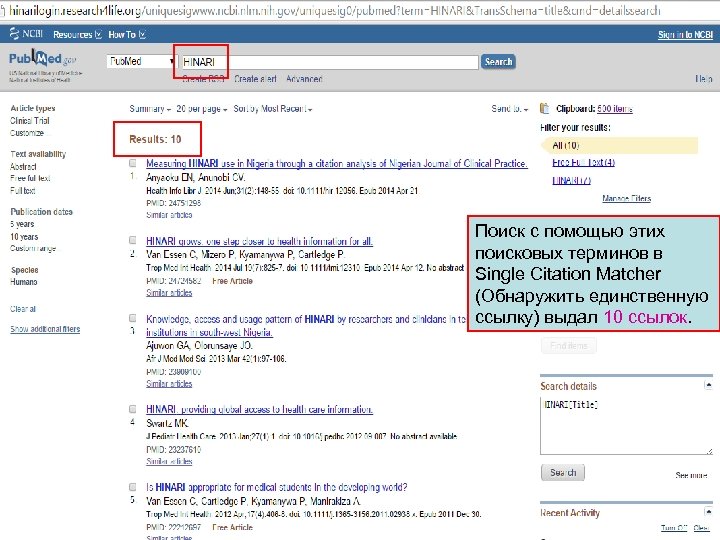Tick checkbox for HINARI providing global access
The image size is (720, 540).
pos(133,409)
